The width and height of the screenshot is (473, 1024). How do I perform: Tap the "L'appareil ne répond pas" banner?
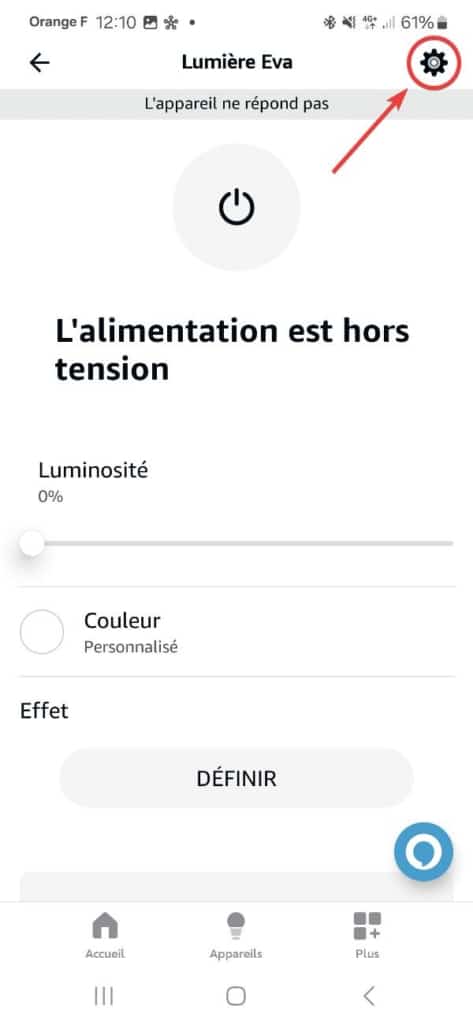236,104
